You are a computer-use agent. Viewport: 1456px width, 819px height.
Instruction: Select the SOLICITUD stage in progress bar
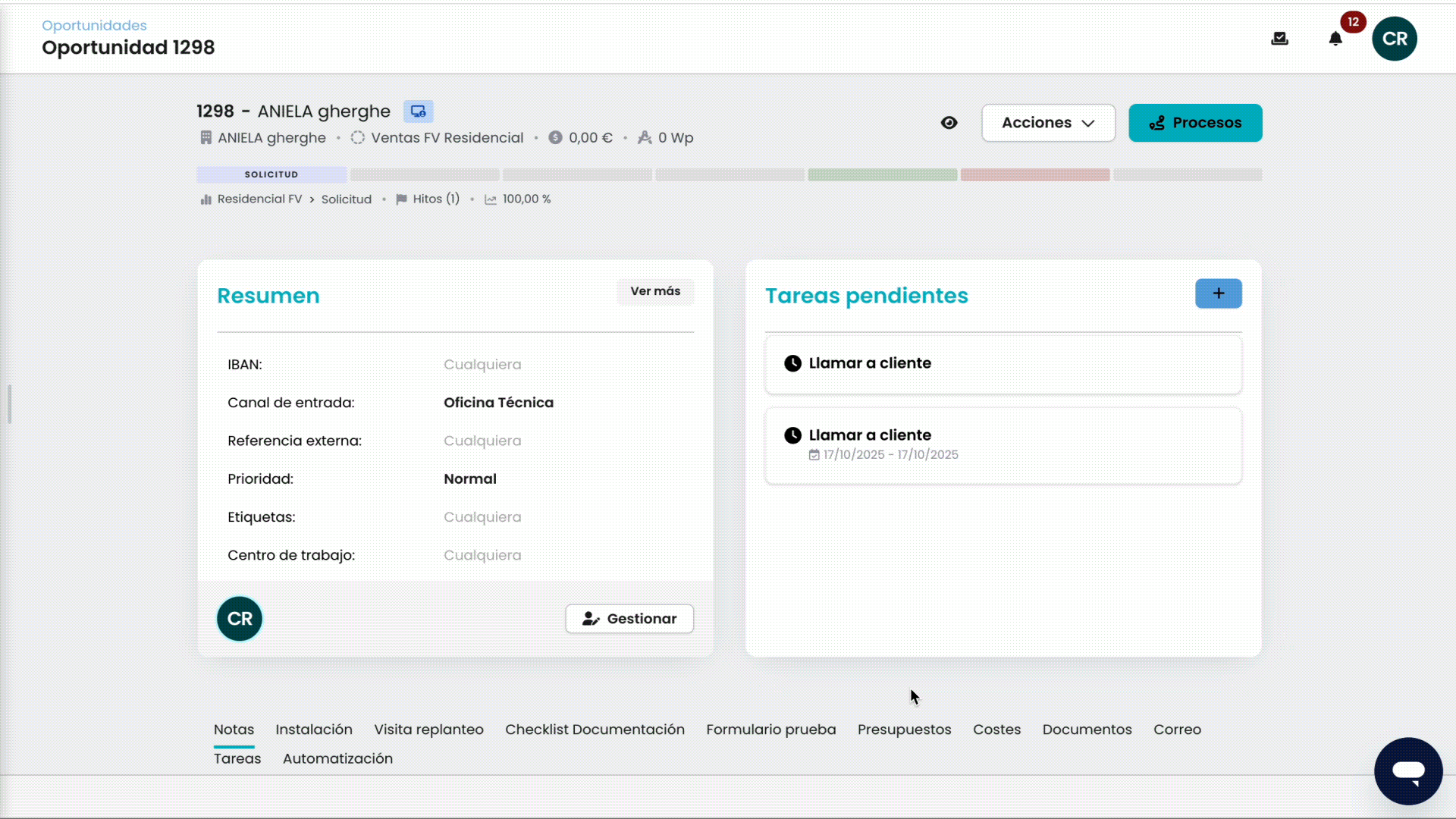[271, 174]
